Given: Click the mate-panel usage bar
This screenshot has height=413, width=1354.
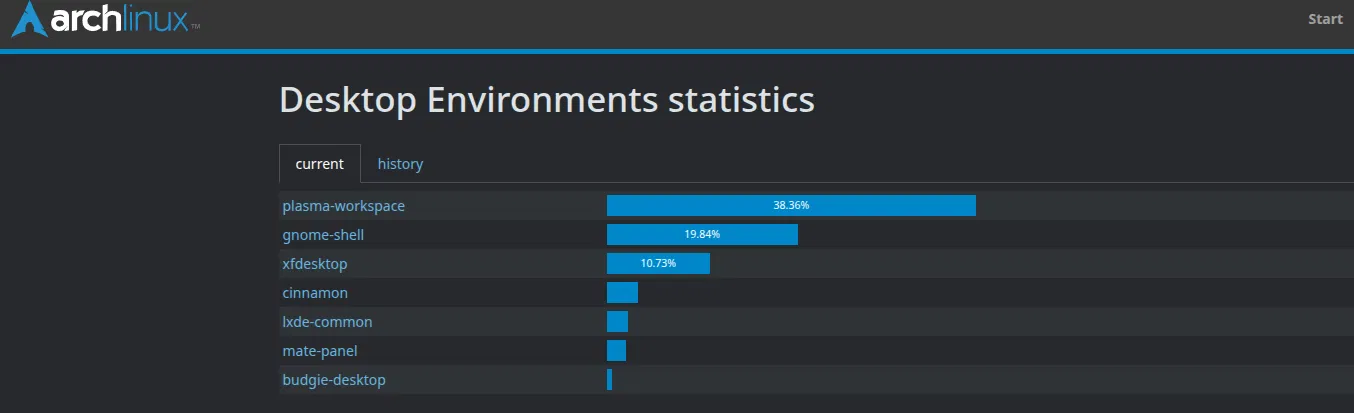Looking at the screenshot, I should pos(616,351).
